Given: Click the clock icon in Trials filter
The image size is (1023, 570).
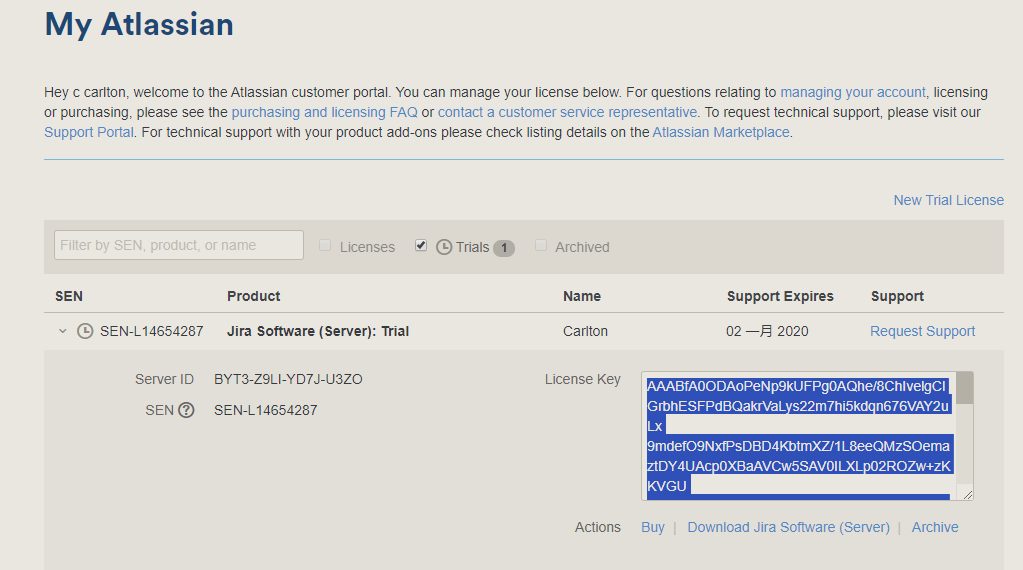Looking at the screenshot, I should (444, 247).
